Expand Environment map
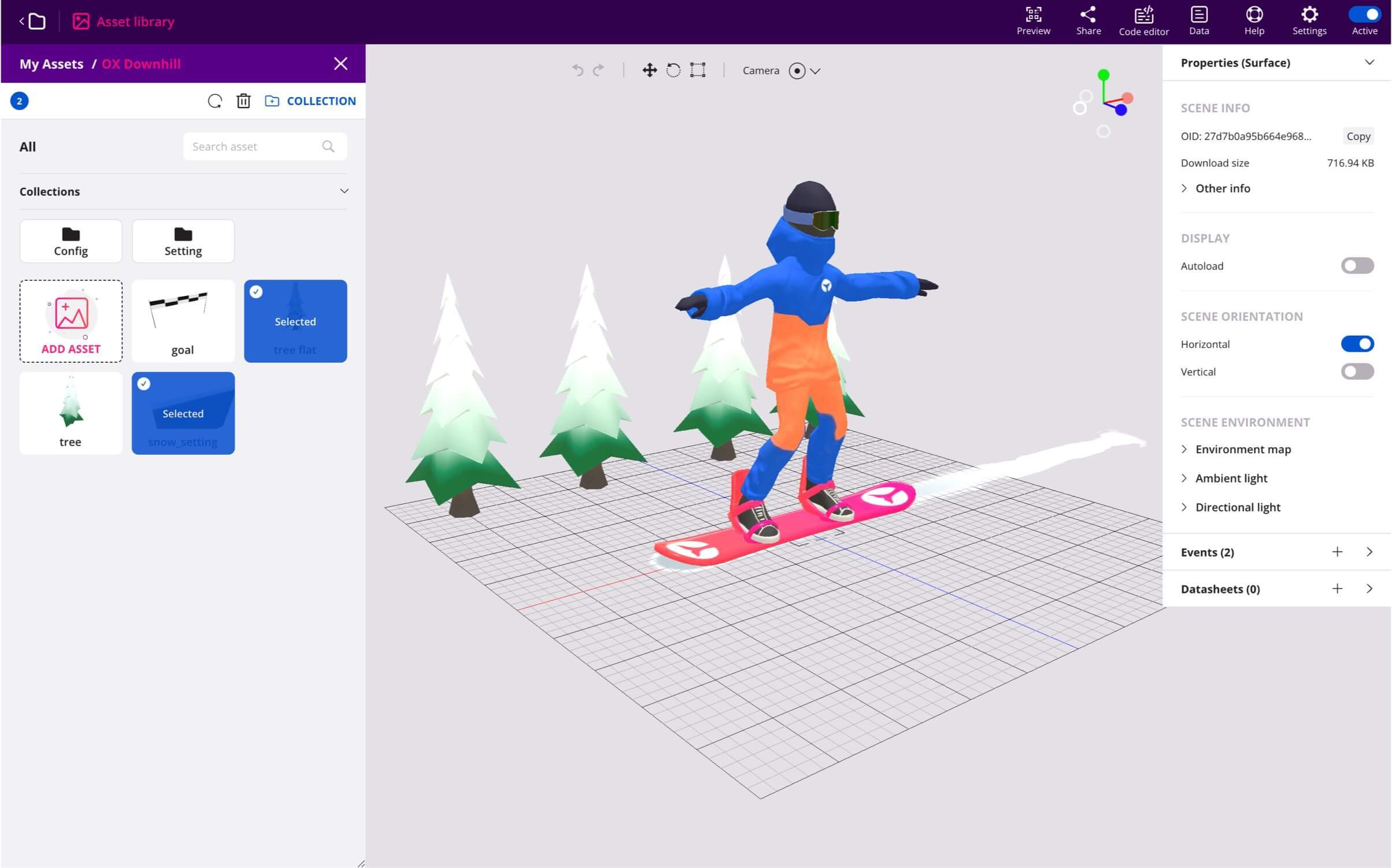 (1236, 449)
